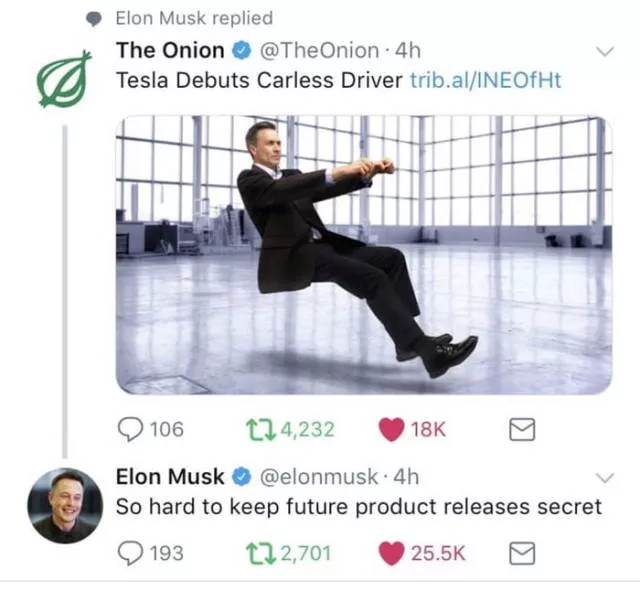Open The Onion's name link
Viewport: 640px width, 591px height.
(170, 51)
